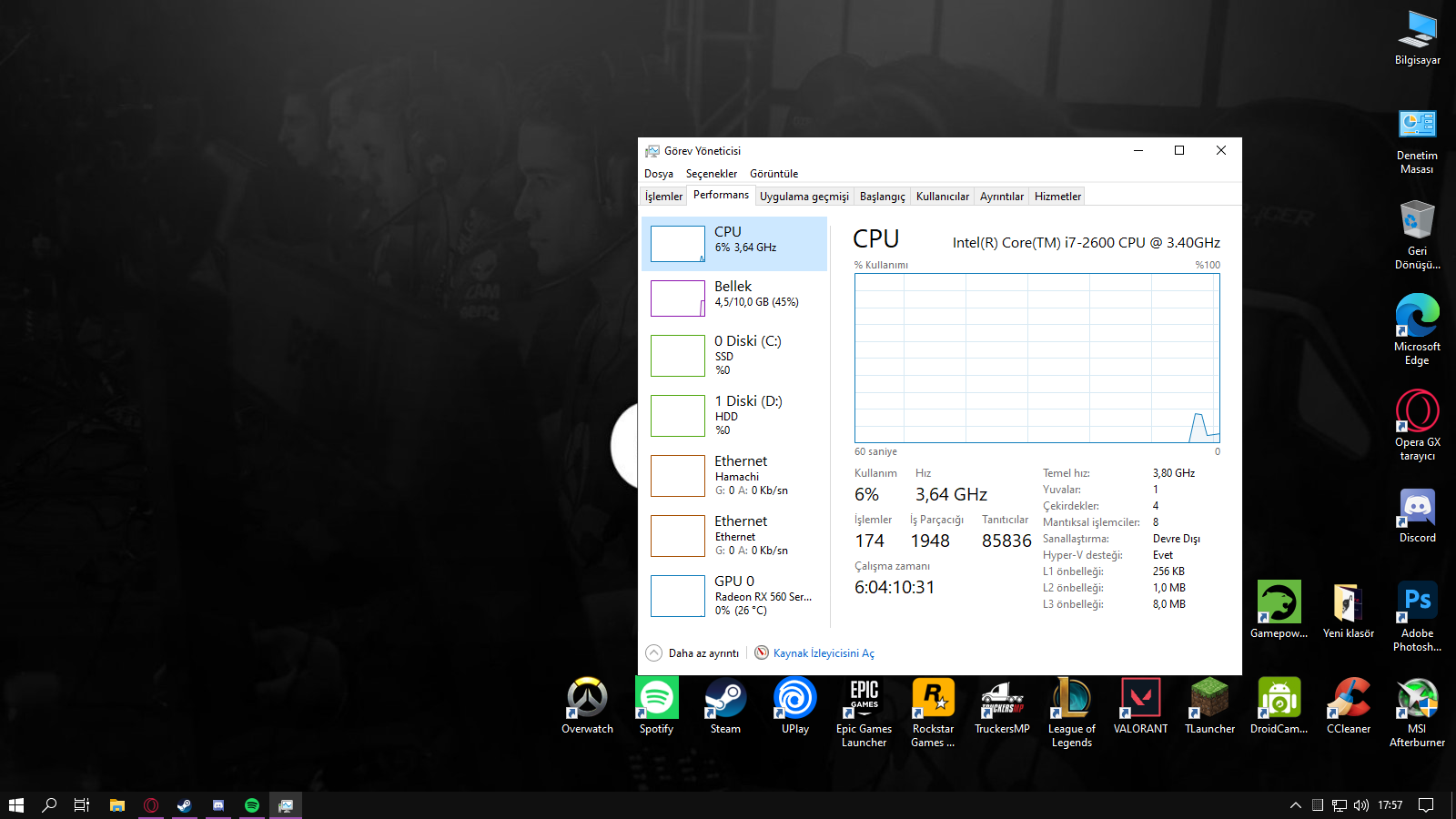The image size is (1456, 819).
Task: Open Microsoft Edge desktop icon
Action: coord(1417,329)
